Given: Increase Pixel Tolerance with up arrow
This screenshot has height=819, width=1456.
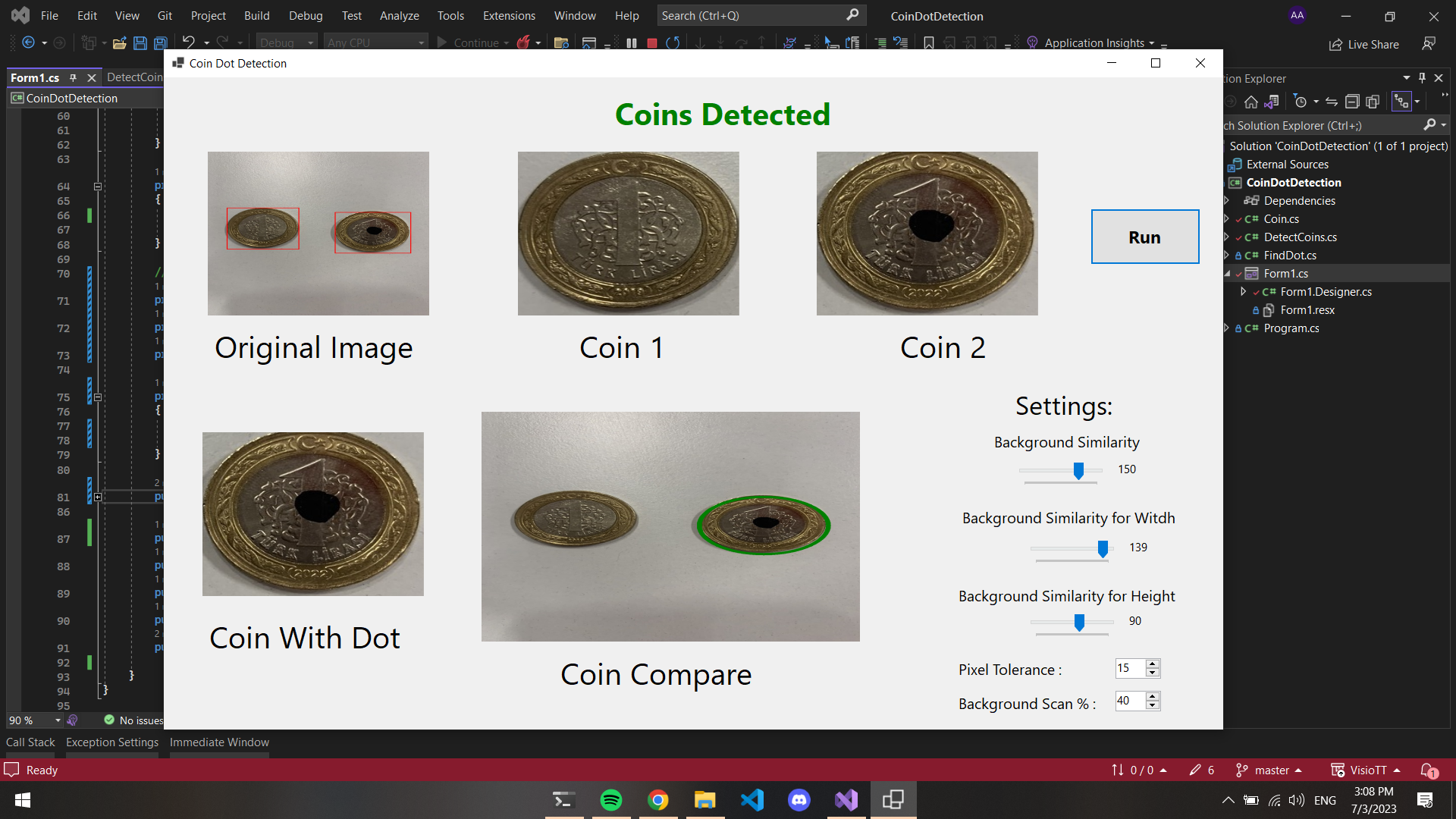Looking at the screenshot, I should tap(1153, 664).
